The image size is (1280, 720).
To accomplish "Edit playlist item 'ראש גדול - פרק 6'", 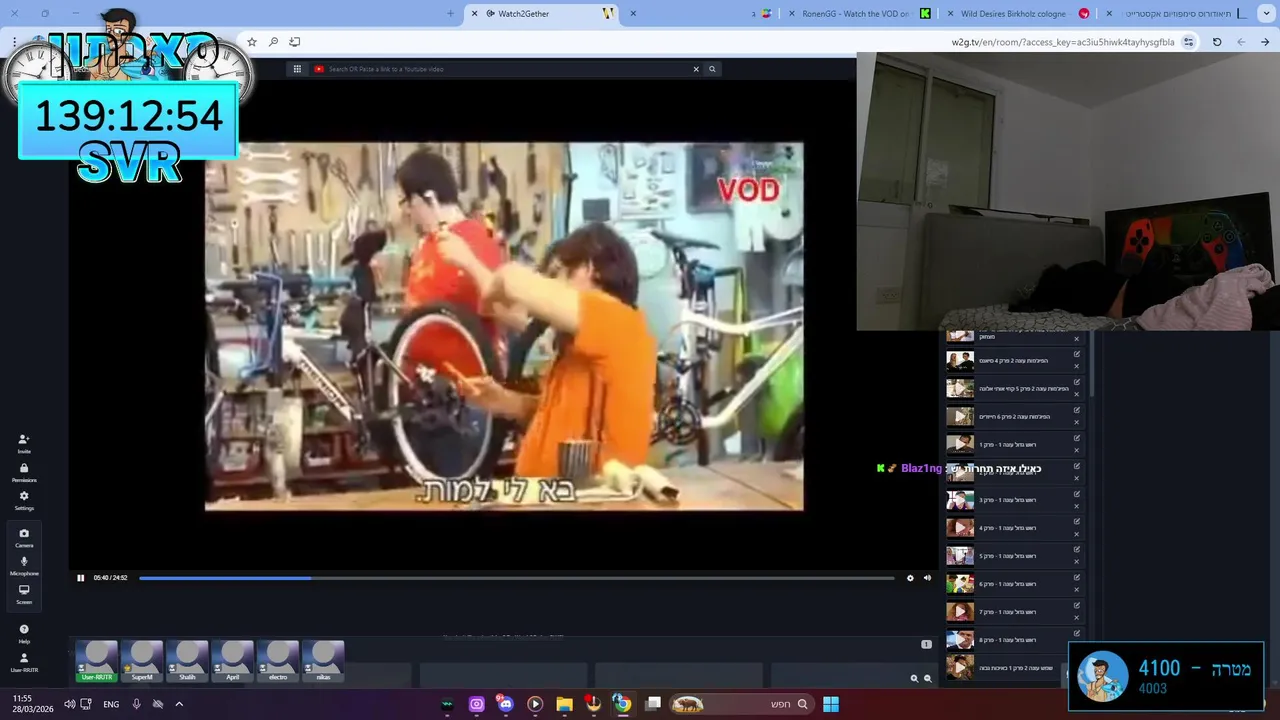I will coord(1077,578).
